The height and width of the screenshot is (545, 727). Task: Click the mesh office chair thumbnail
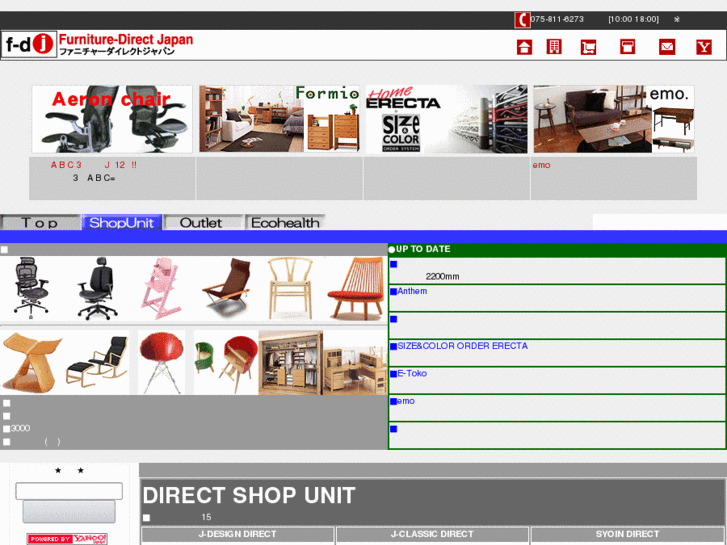click(31, 288)
